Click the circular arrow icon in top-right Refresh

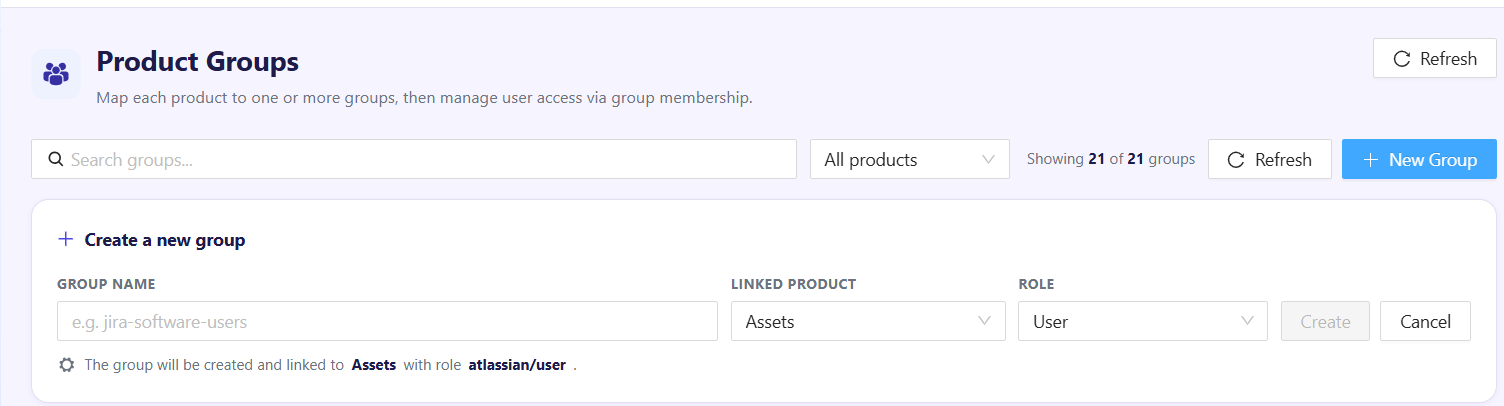[x=1402, y=59]
